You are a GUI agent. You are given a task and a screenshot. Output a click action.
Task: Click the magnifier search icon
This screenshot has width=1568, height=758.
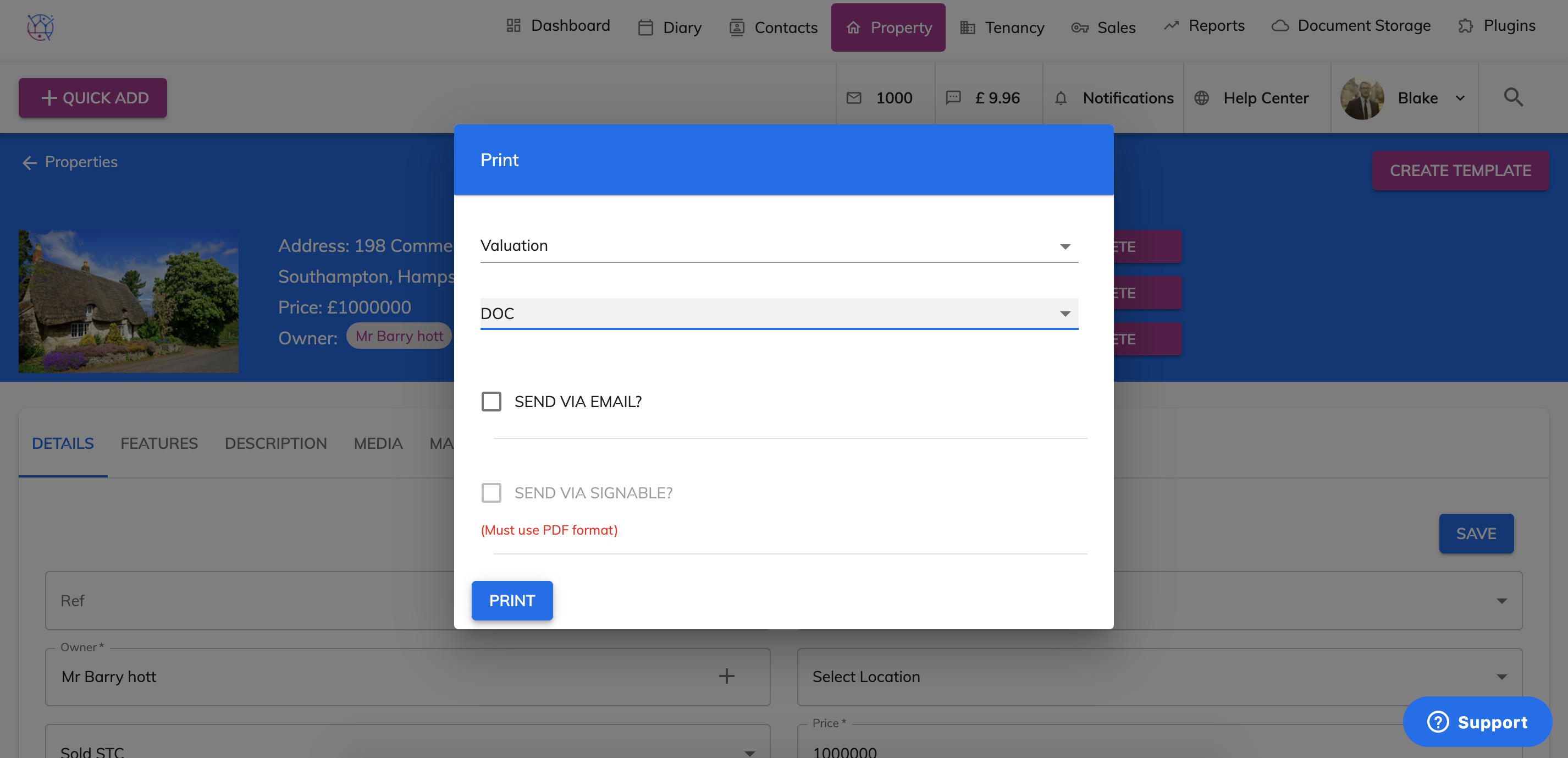coord(1513,97)
